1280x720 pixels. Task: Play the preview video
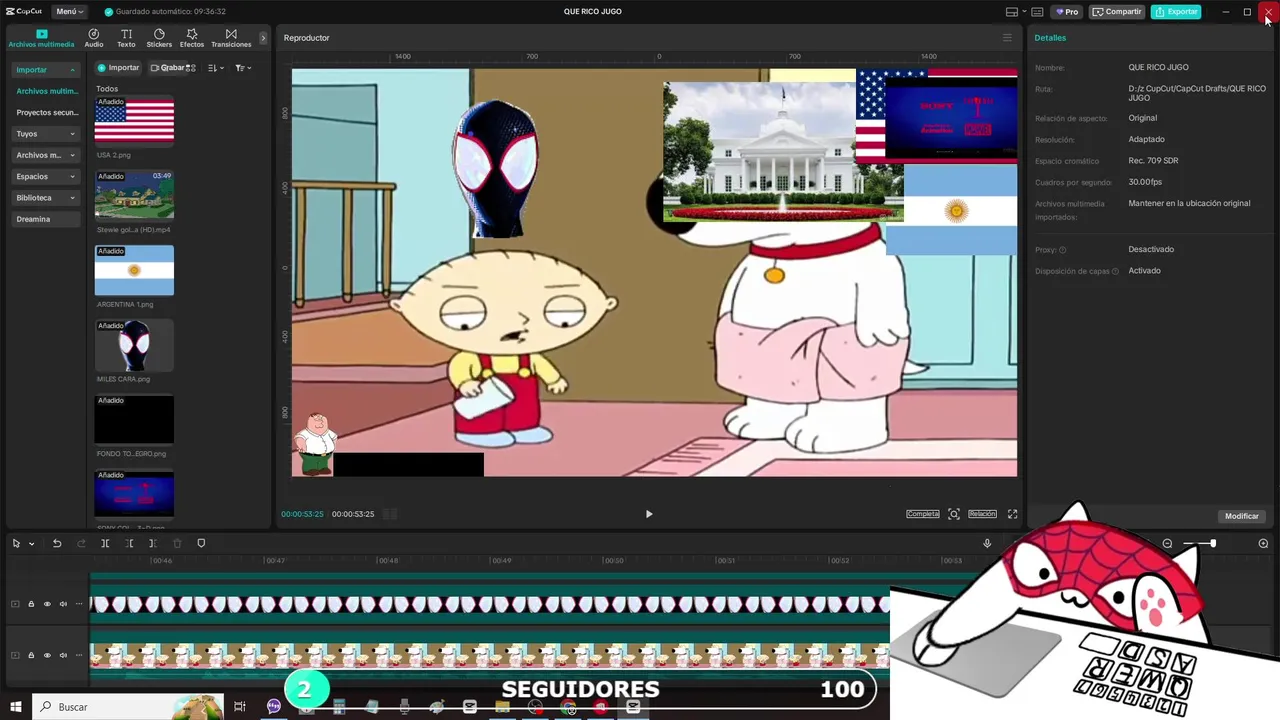point(648,514)
